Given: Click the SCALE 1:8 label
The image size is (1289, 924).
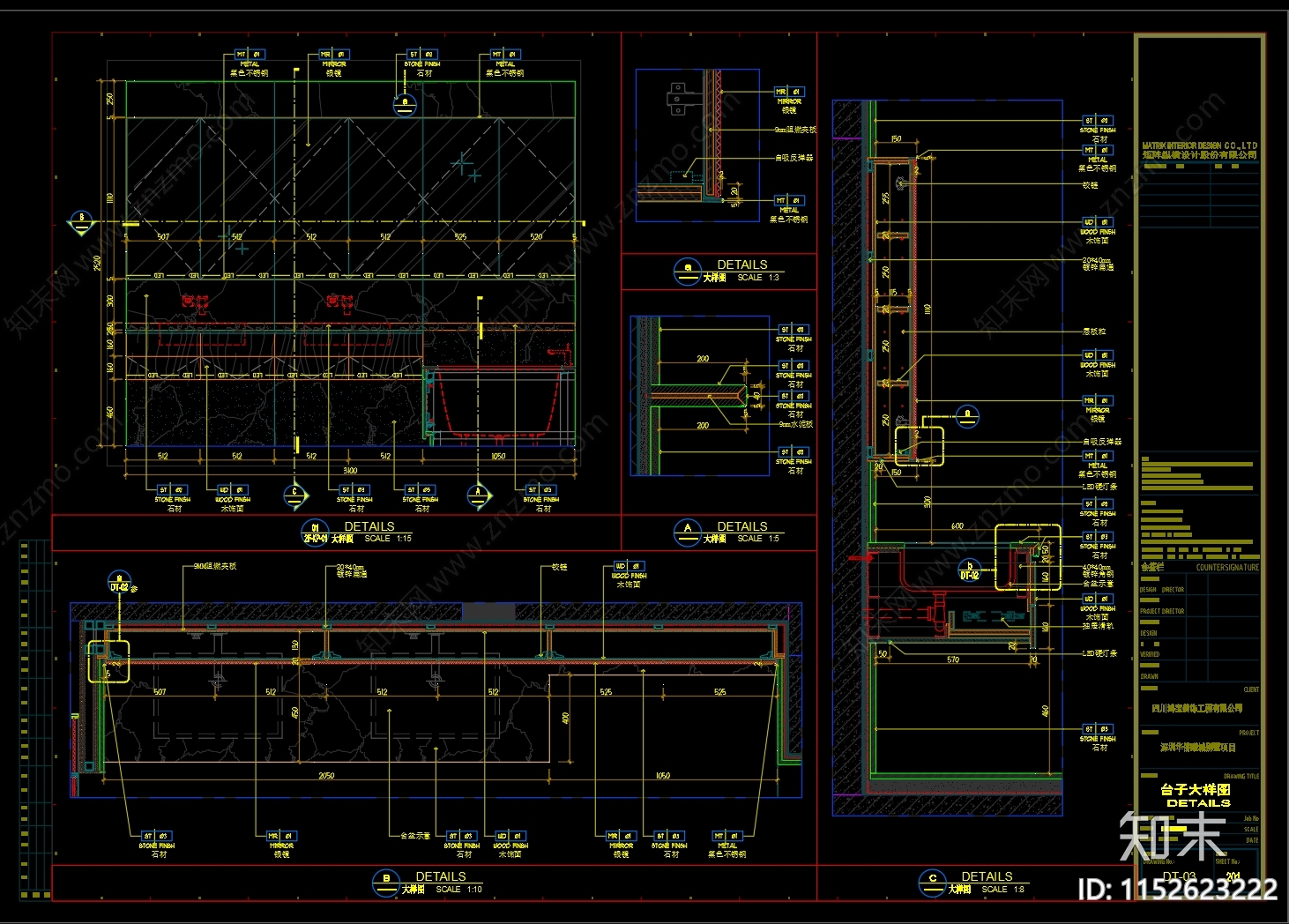Looking at the screenshot, I should [1003, 890].
